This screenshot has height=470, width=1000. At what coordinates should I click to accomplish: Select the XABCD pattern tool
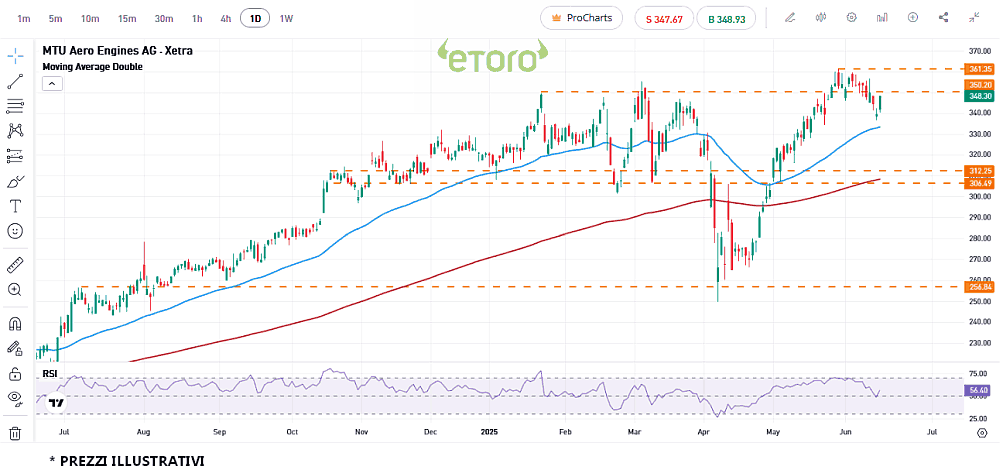pyautogui.click(x=15, y=131)
